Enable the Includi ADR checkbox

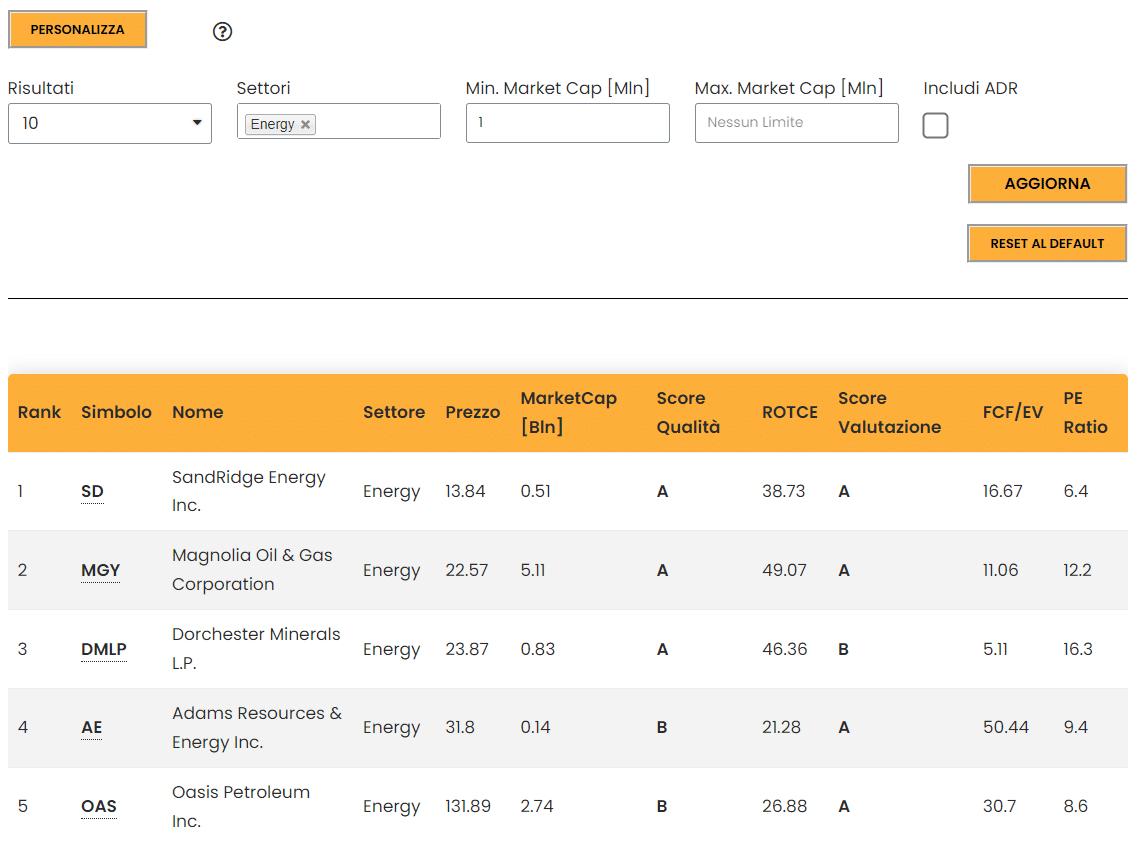tap(935, 125)
